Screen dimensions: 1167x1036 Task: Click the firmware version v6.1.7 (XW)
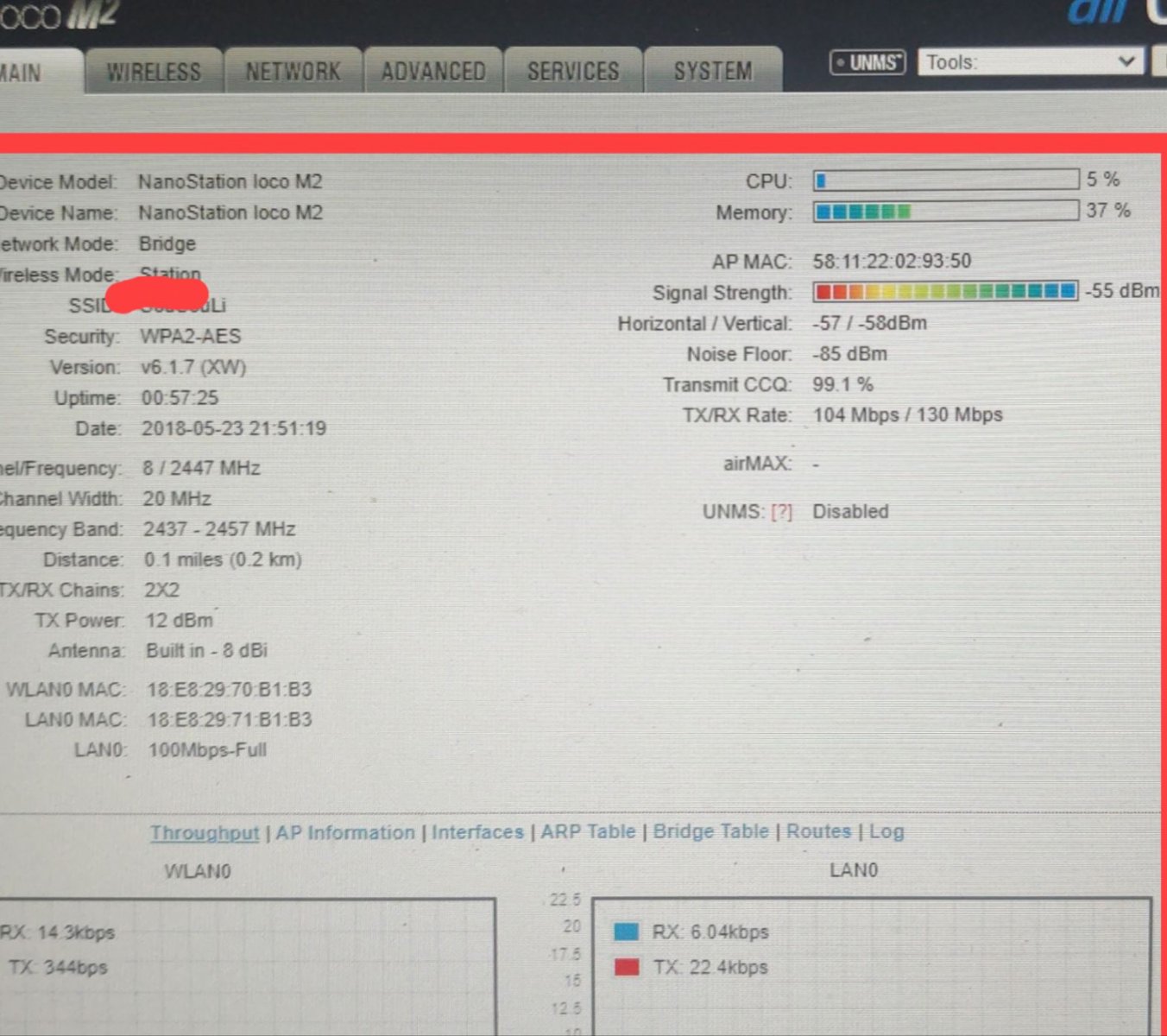(193, 367)
